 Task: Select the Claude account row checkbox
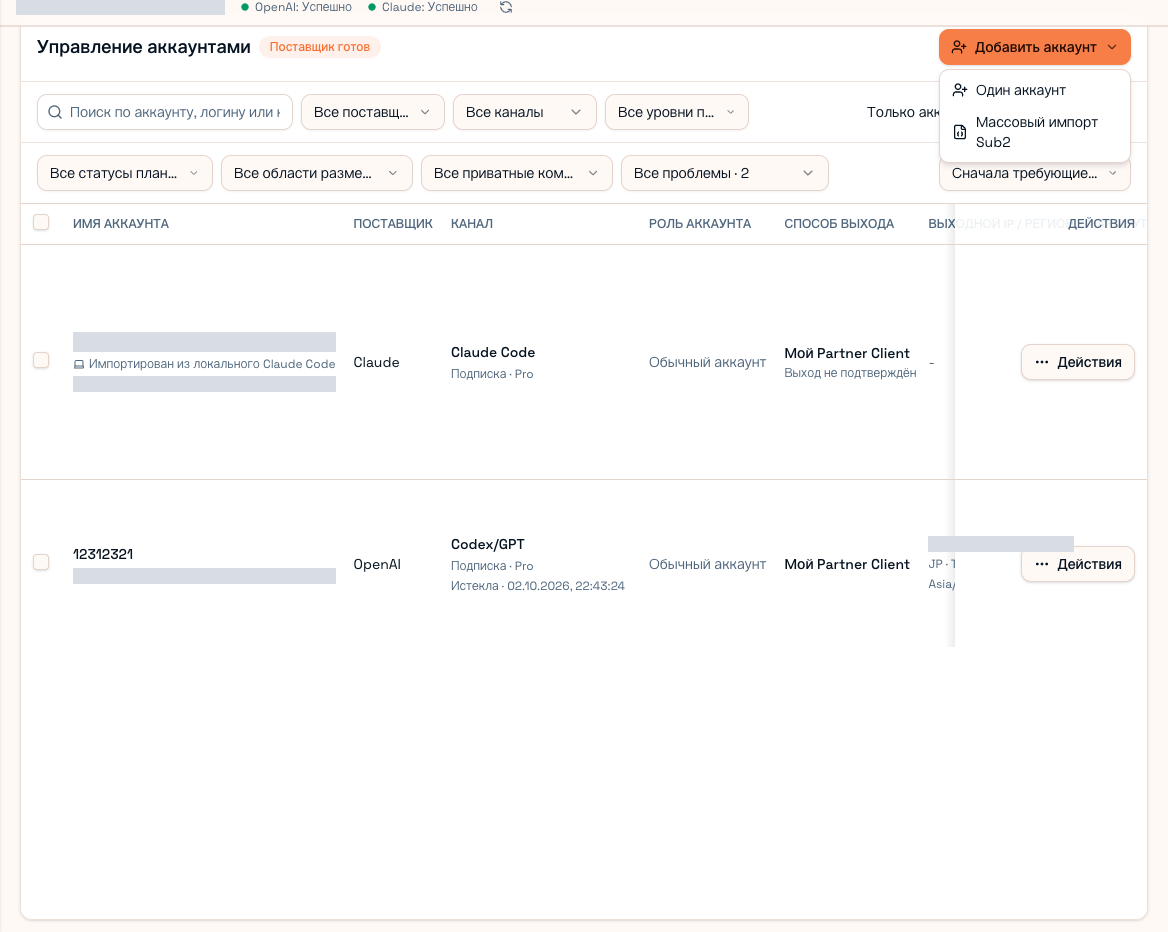[x=41, y=361]
